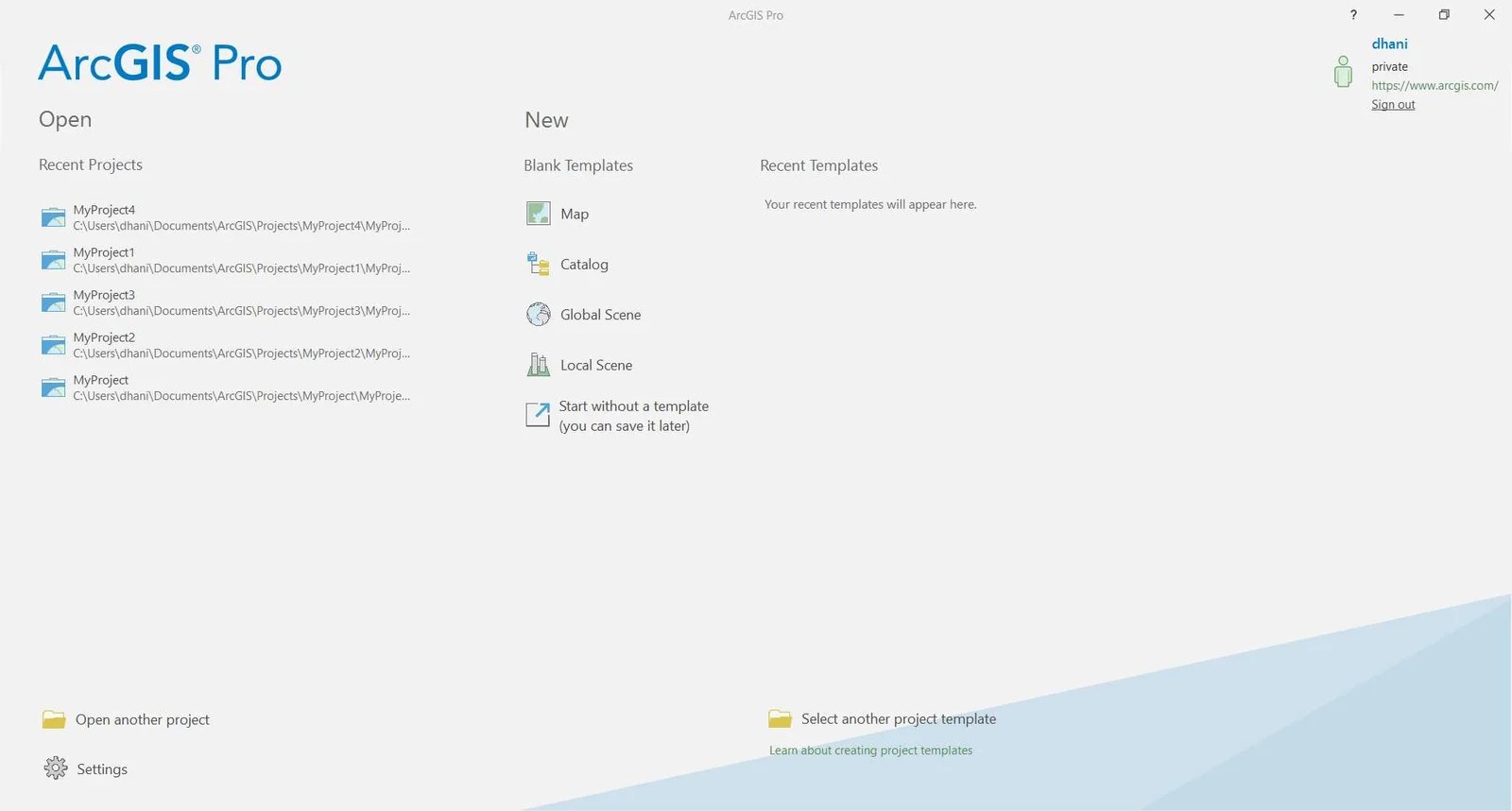The width and height of the screenshot is (1512, 811).
Task: Follow Learn about creating project templates link
Action: [x=870, y=751]
